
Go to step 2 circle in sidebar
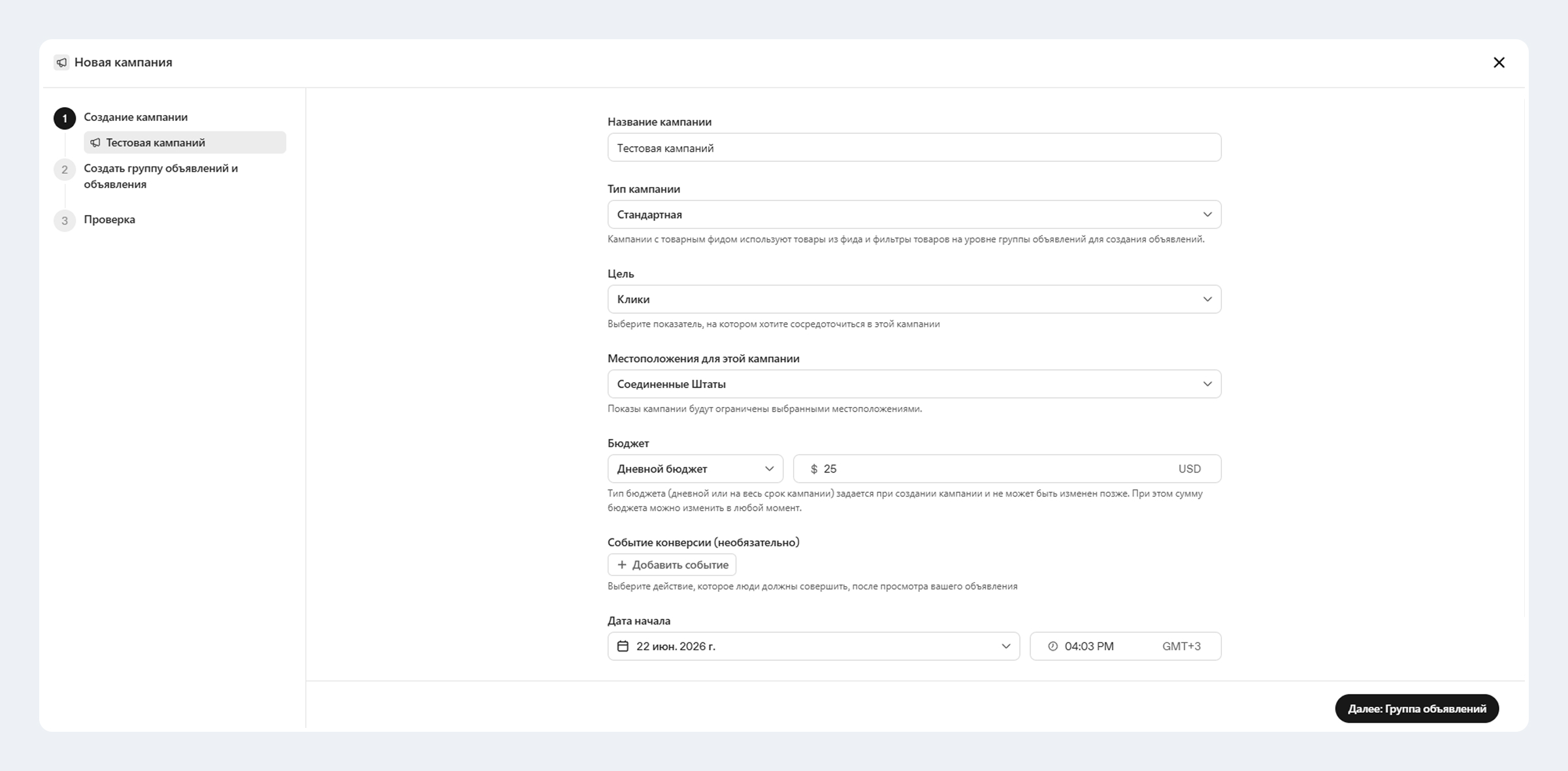pos(65,170)
